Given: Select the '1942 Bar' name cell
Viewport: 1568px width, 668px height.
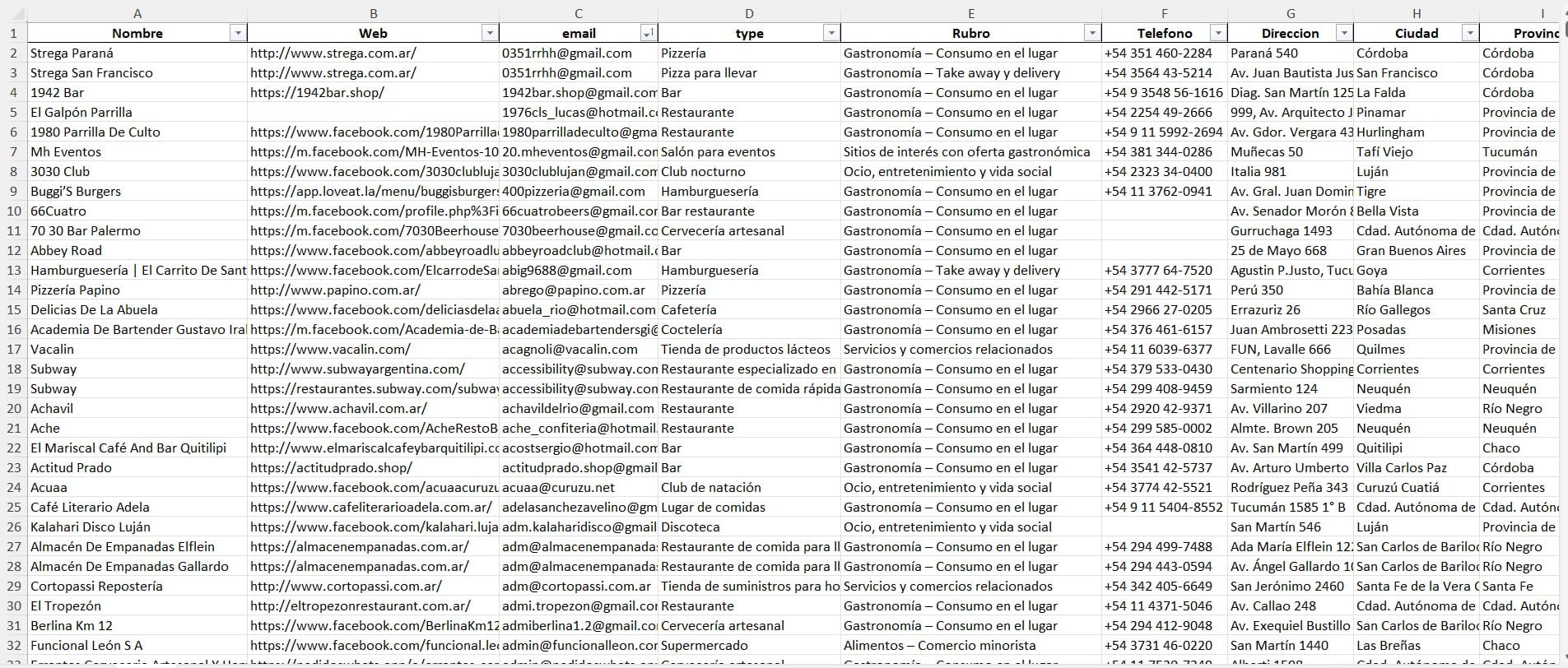Looking at the screenshot, I should tap(137, 92).
